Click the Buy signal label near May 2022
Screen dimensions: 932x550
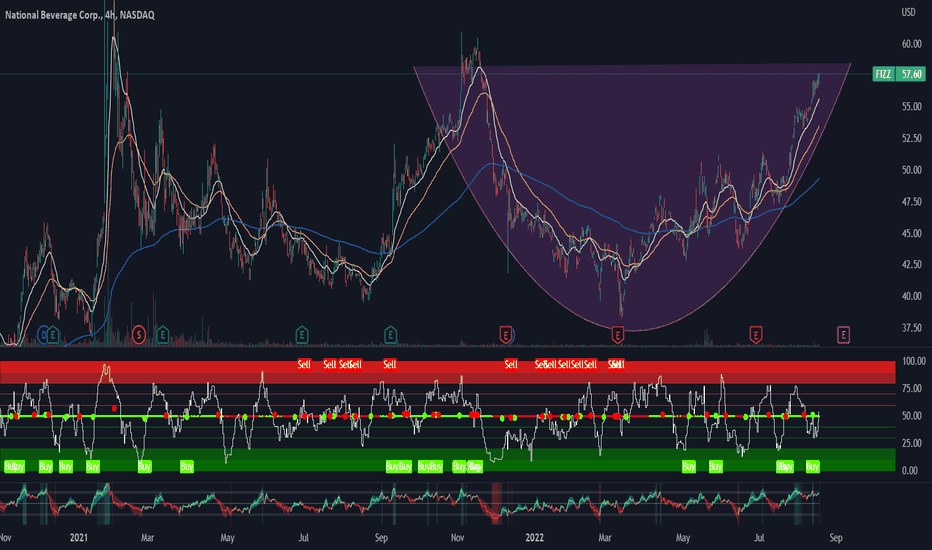tap(688, 467)
